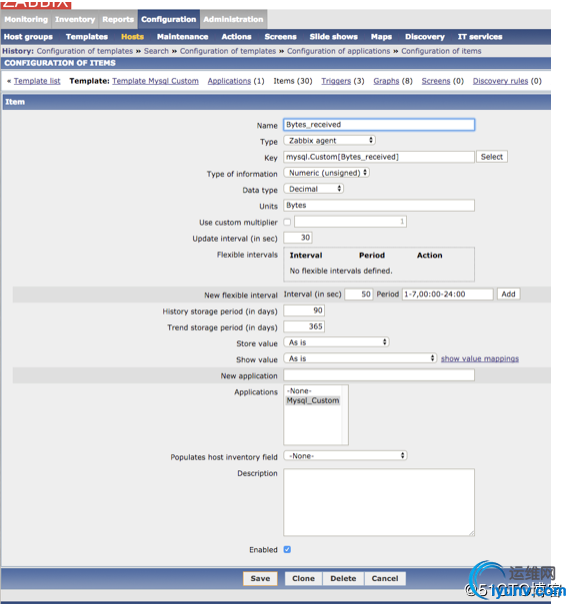This screenshot has height=607, width=572.
Task: Open the Template Mysql Custom link
Action: (x=155, y=81)
